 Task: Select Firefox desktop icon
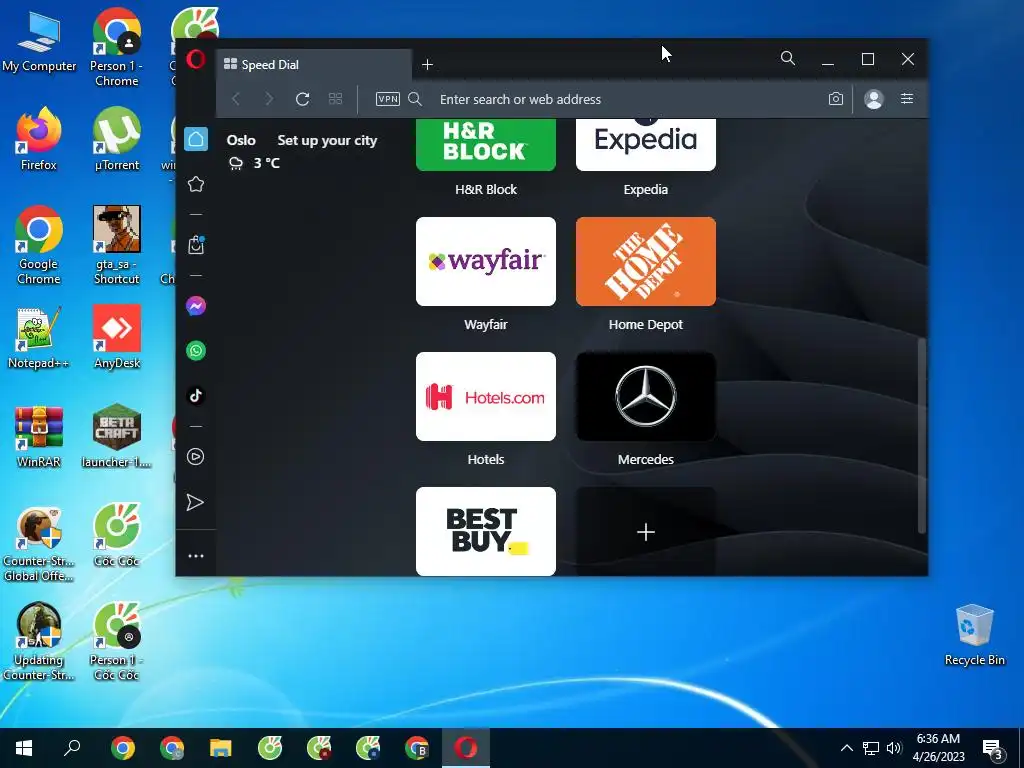(39, 139)
